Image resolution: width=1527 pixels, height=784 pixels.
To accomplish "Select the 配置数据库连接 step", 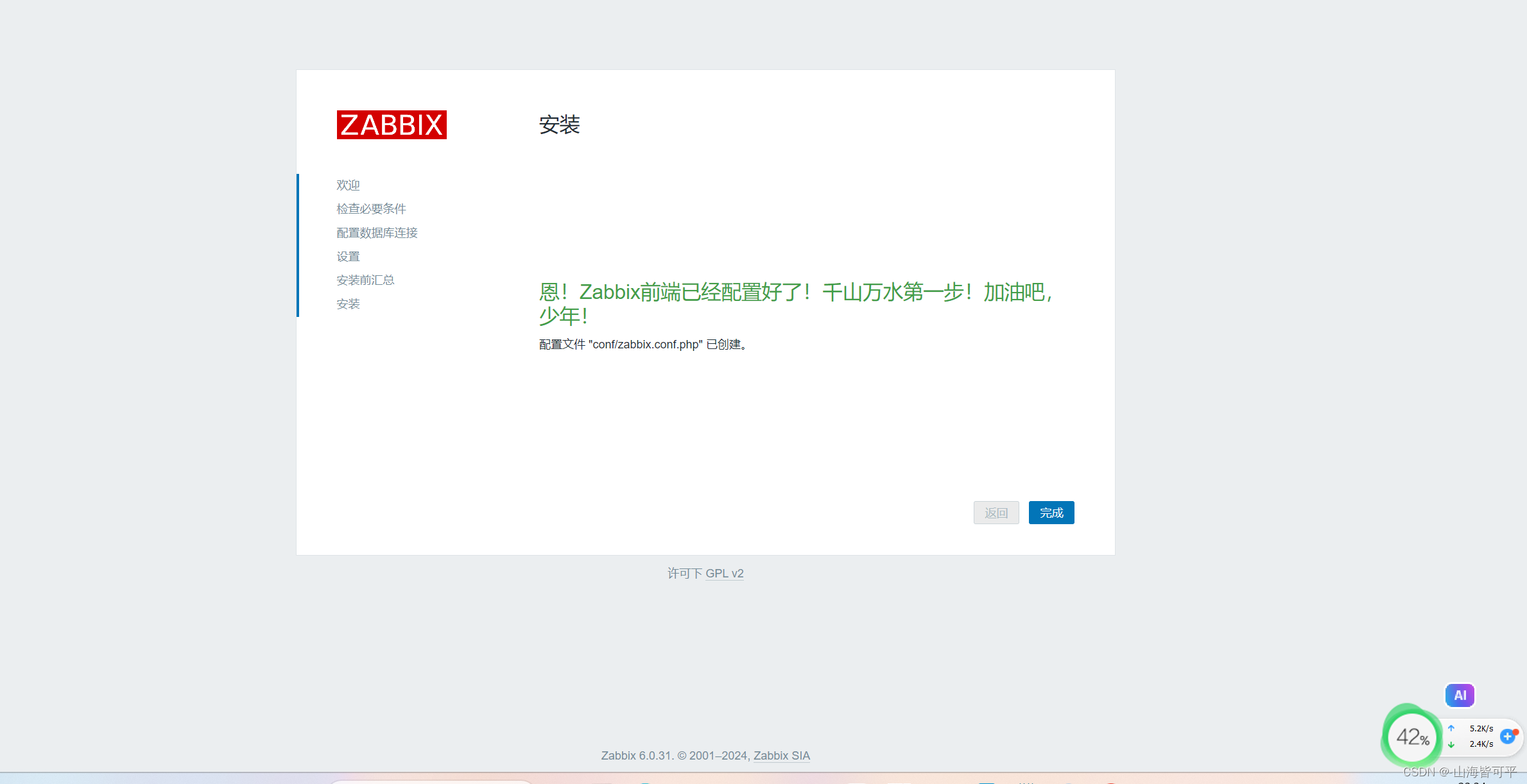I will click(x=377, y=232).
